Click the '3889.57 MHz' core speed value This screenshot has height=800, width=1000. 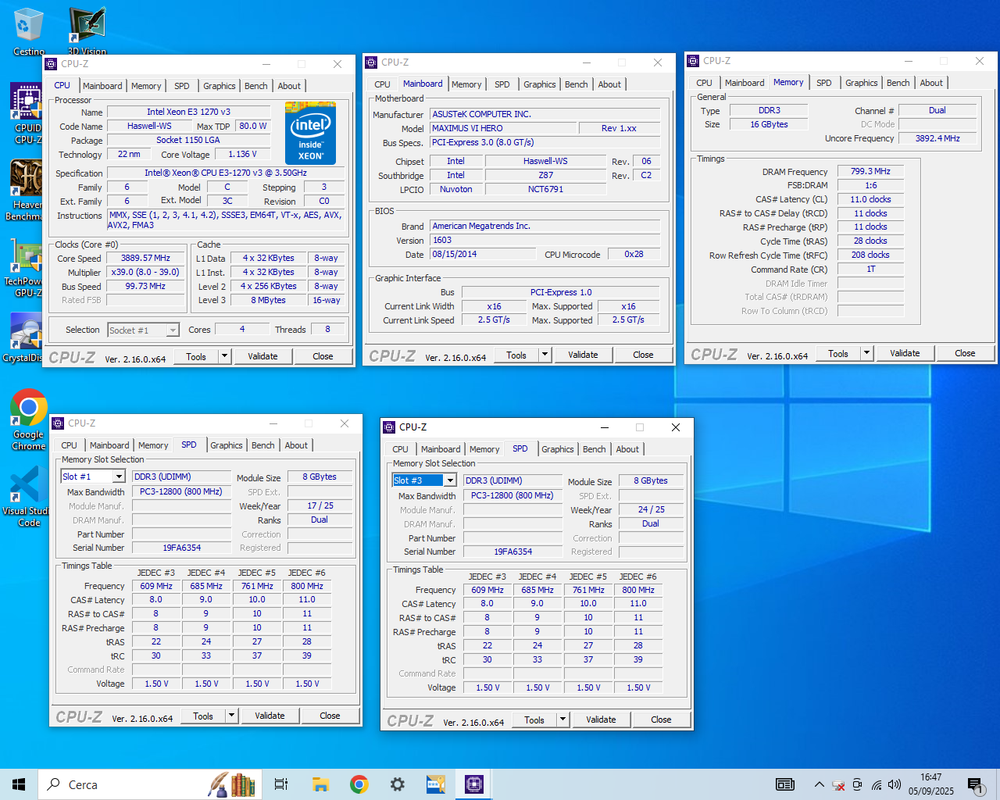[x=145, y=258]
